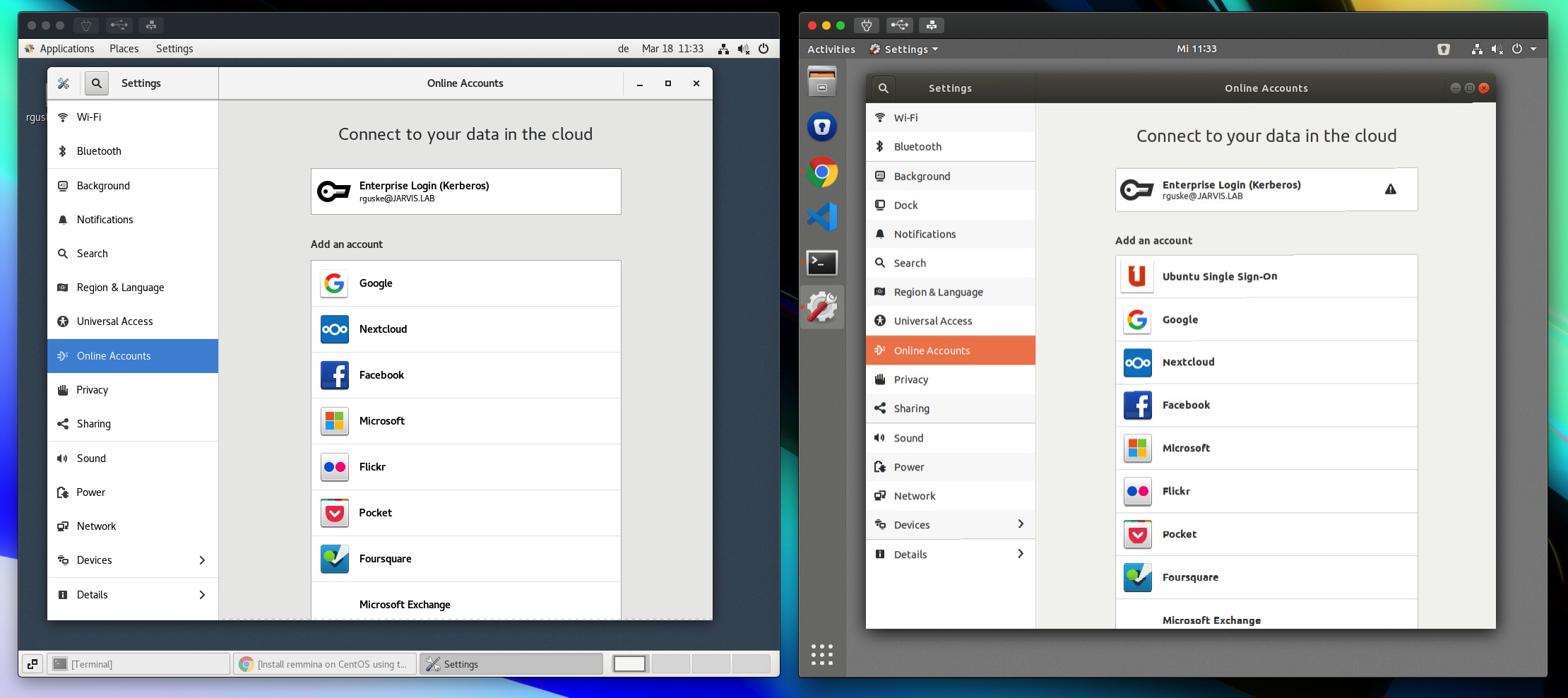Click network icon in Ubuntu top bar
The height and width of the screenshot is (698, 1568).
click(1476, 49)
